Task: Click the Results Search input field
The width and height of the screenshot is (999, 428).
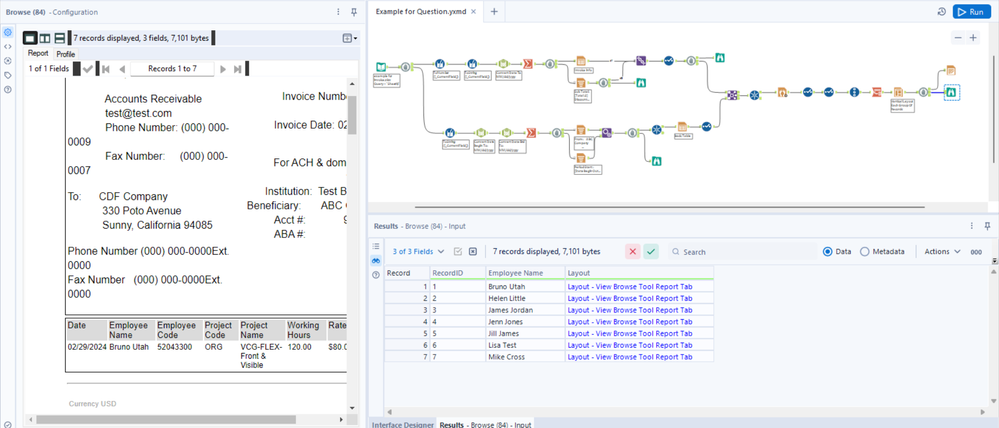Action: click(x=742, y=252)
